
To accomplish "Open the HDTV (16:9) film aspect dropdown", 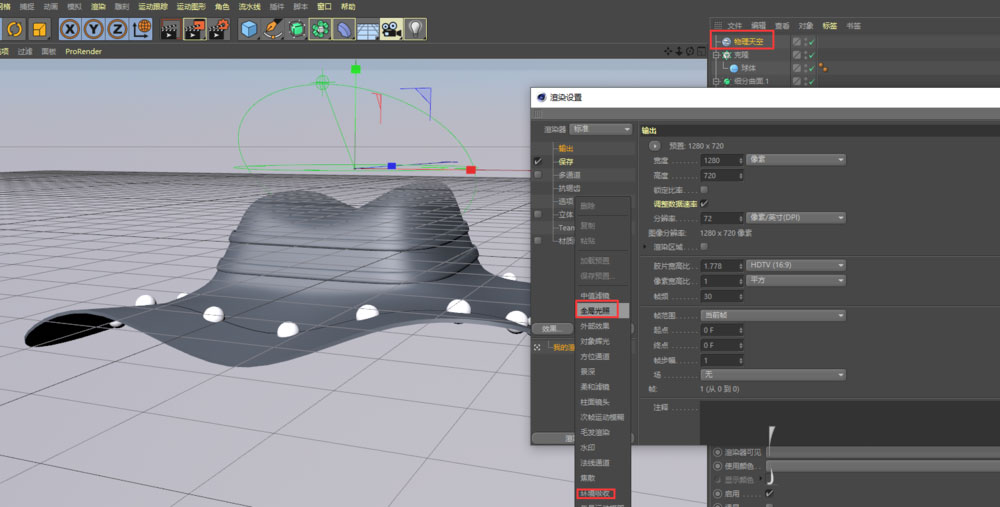I will pyautogui.click(x=796, y=265).
